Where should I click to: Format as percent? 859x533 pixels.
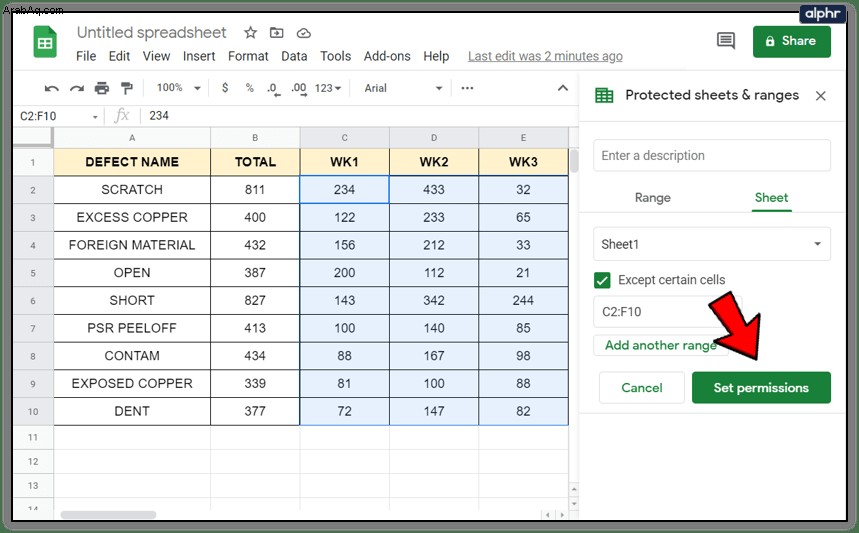[x=249, y=88]
